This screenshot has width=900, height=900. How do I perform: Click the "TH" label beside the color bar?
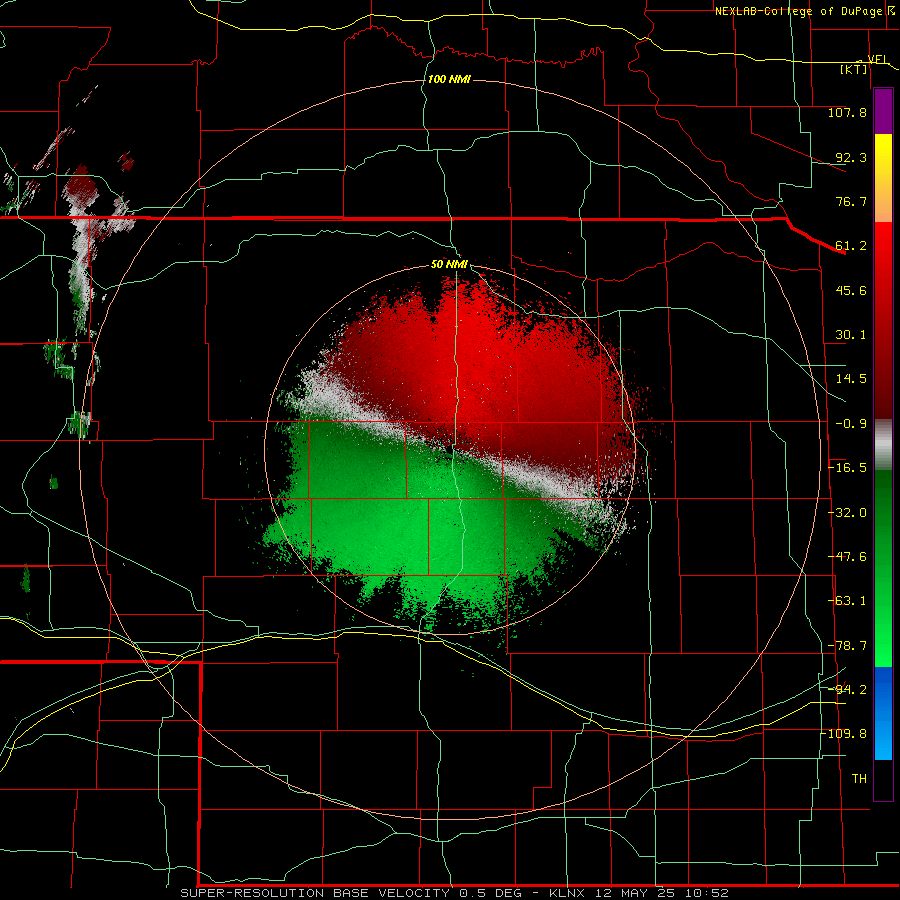(859, 779)
